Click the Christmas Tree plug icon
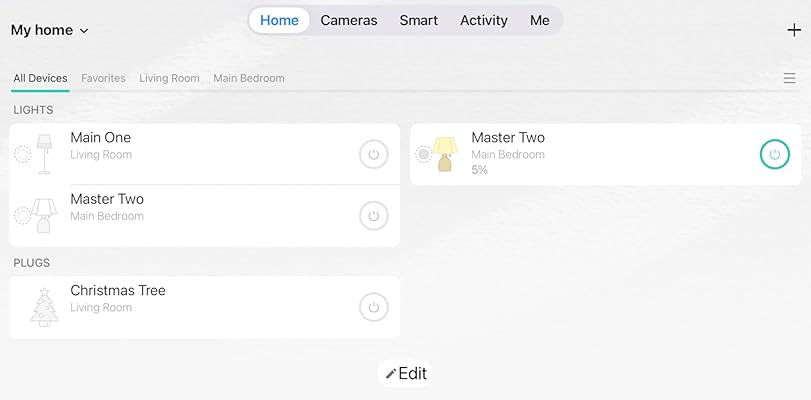The width and height of the screenshot is (811, 400). (44, 307)
